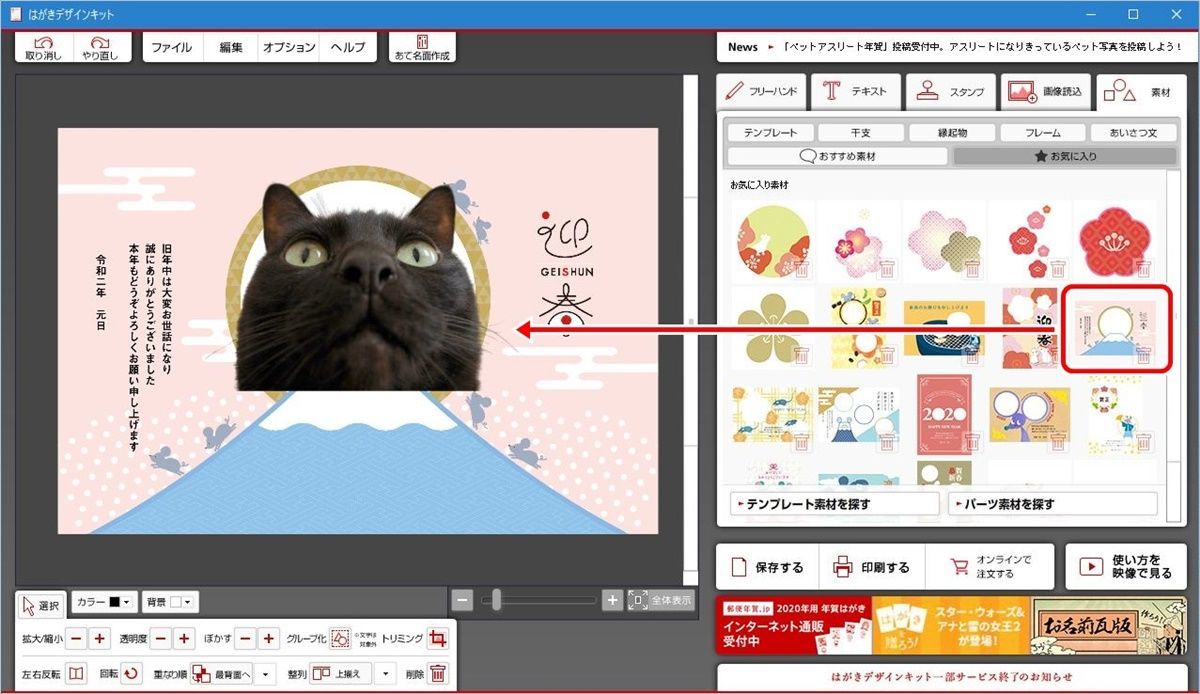Click the やり直し (redo) icon
The height and width of the screenshot is (694, 1200).
coord(100,44)
